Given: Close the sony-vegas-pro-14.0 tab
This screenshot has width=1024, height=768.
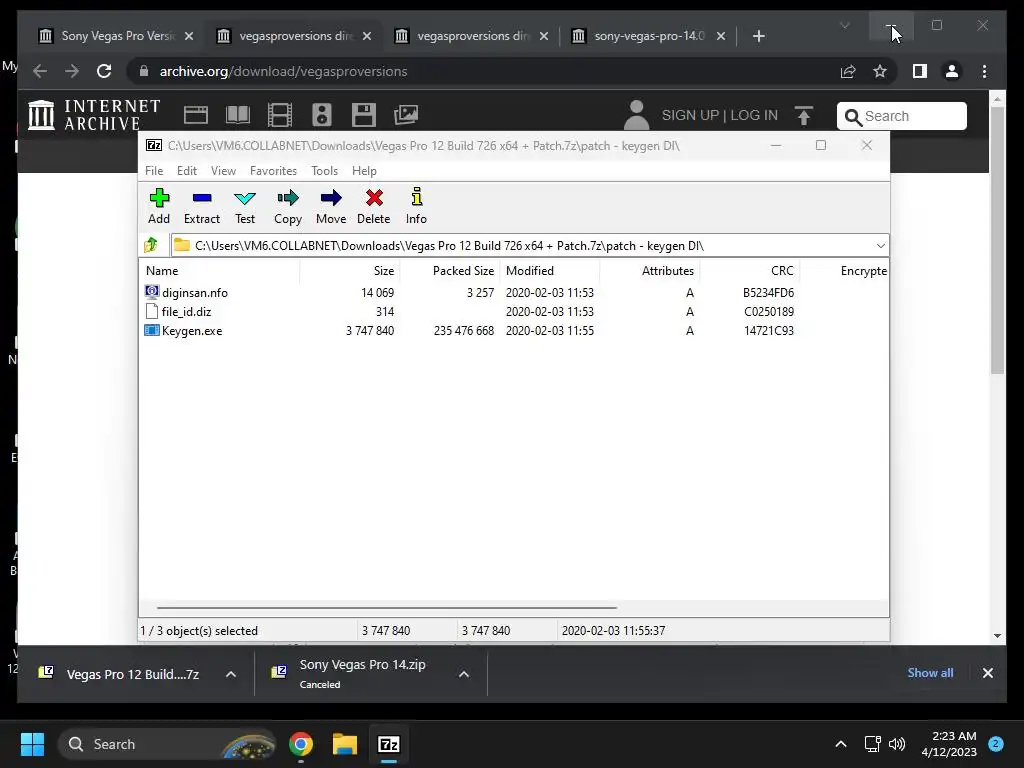Looking at the screenshot, I should [x=721, y=36].
